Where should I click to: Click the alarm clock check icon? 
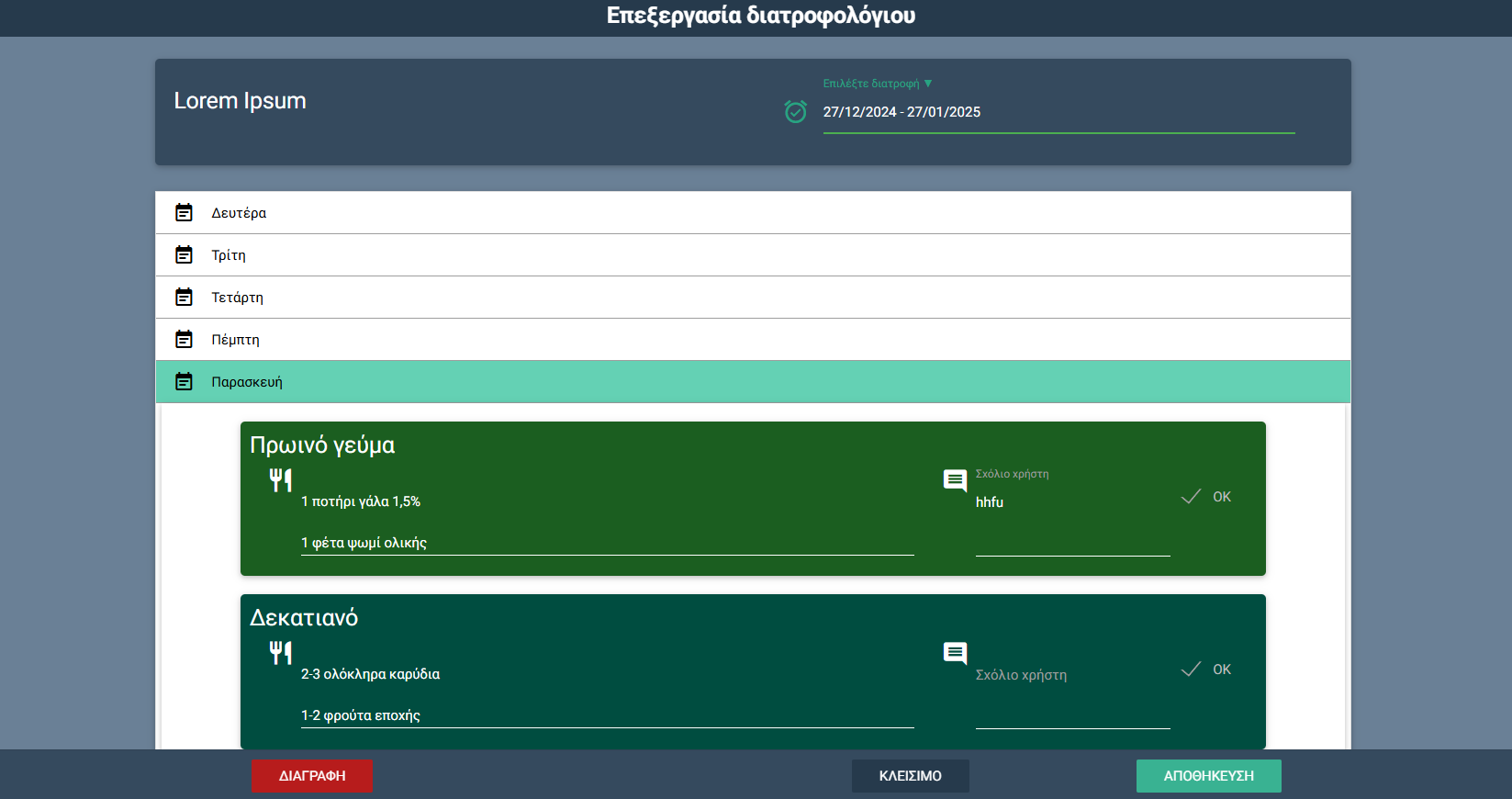click(x=796, y=112)
